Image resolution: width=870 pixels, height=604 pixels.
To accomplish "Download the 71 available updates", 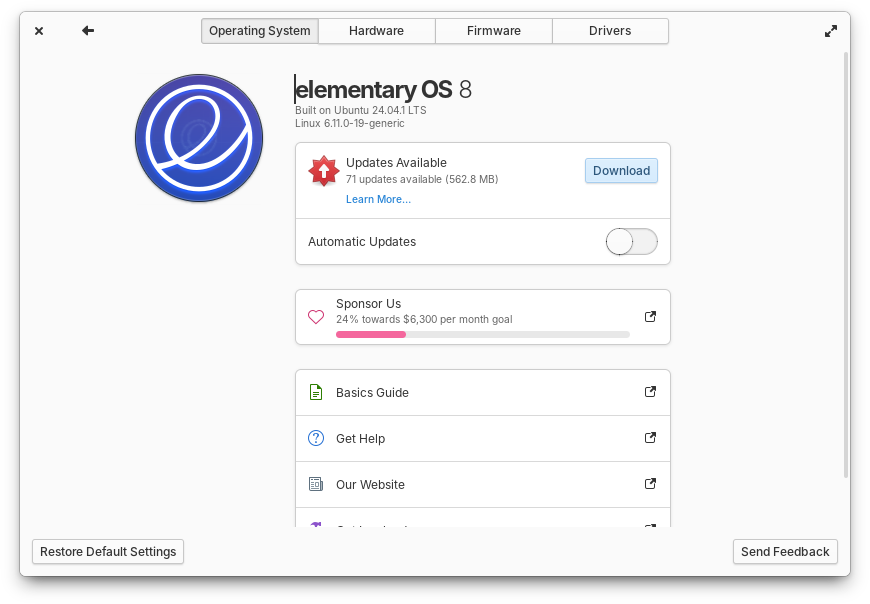I will pyautogui.click(x=621, y=171).
